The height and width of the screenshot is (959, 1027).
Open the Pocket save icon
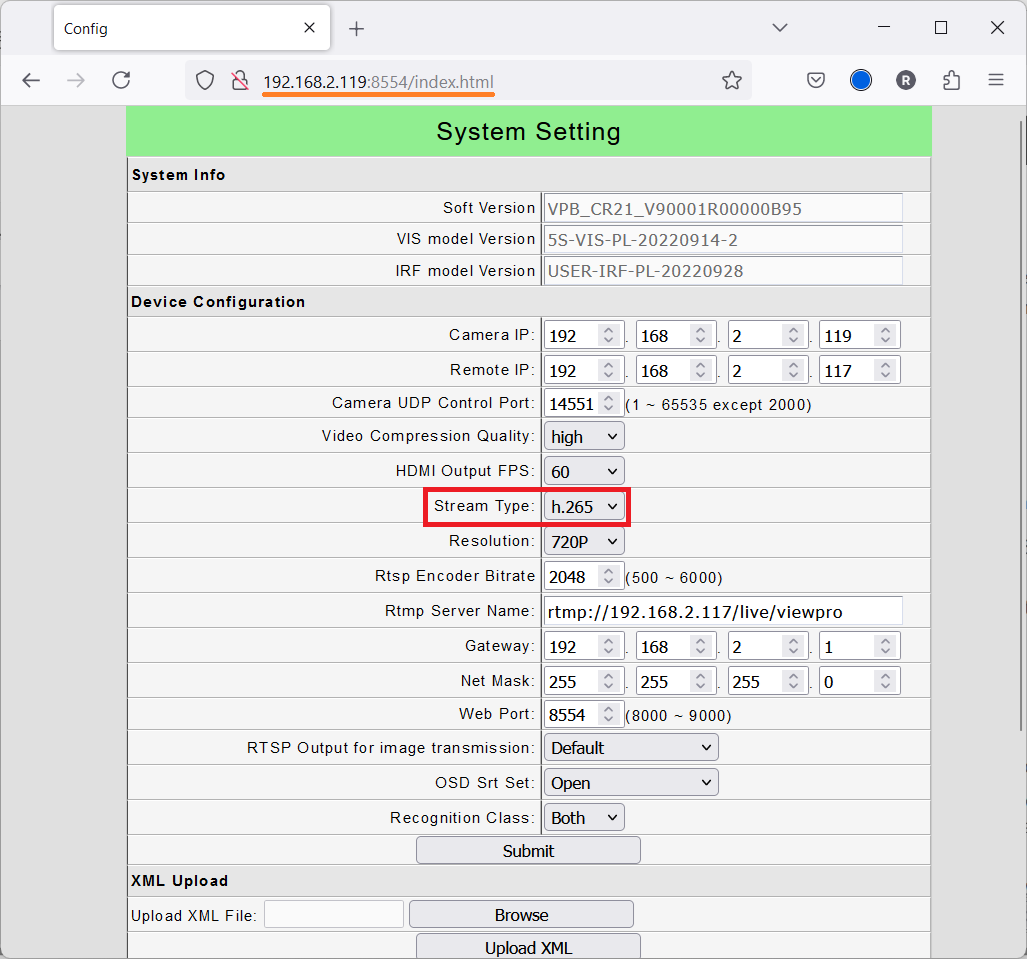click(816, 81)
